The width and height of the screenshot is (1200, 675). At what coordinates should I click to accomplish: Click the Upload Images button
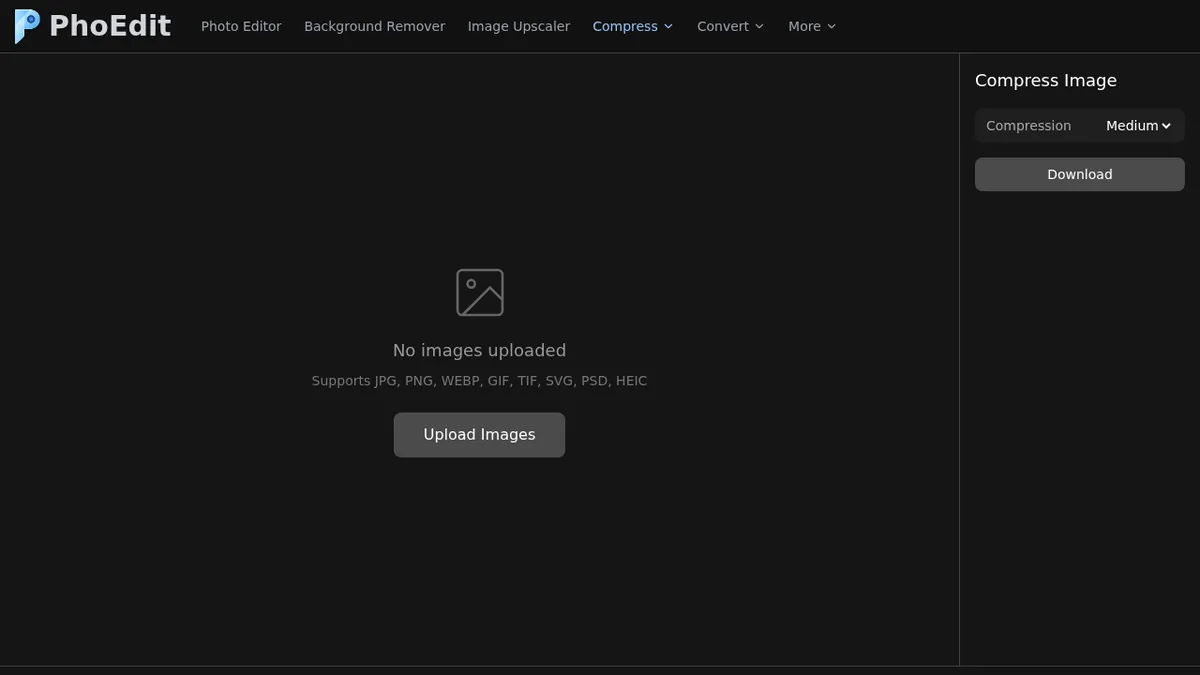479,435
